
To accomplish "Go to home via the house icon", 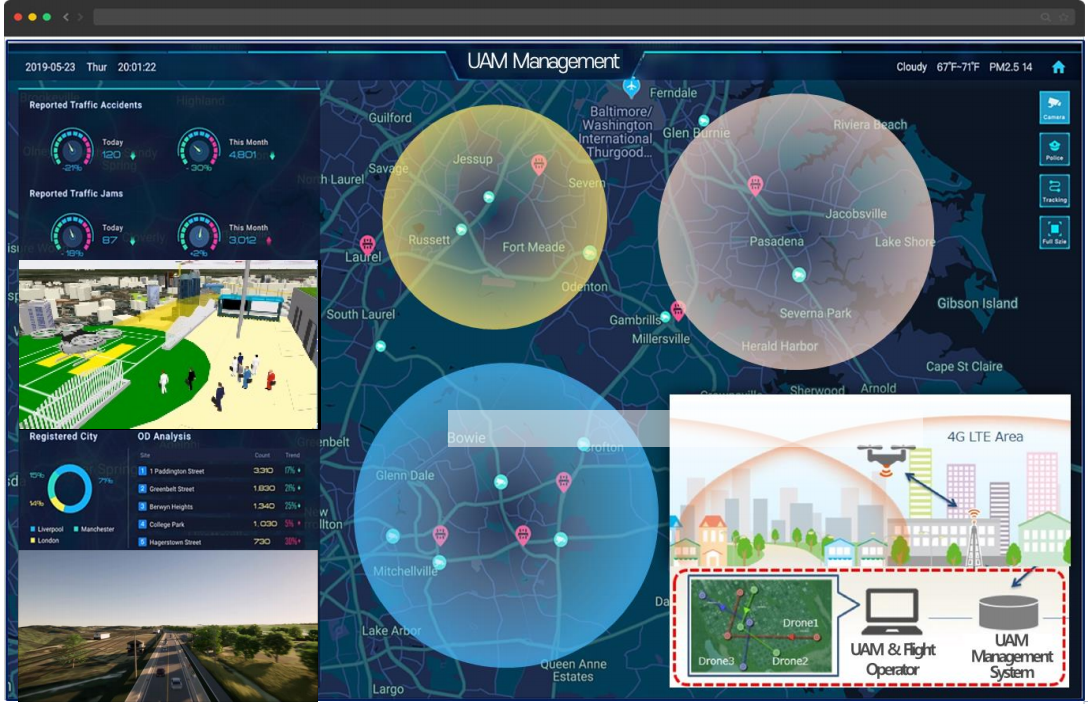I will click(x=1058, y=67).
